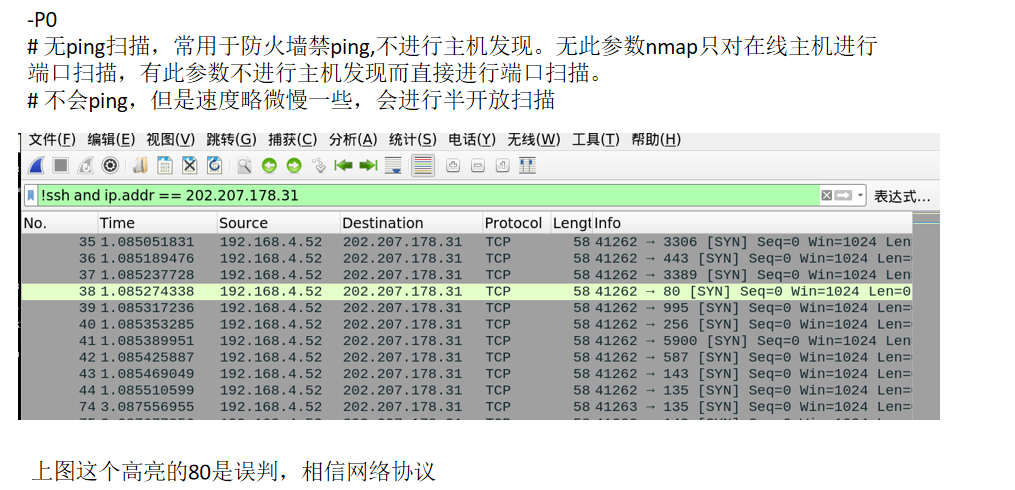Stop the running capture with the square icon

coord(61,166)
